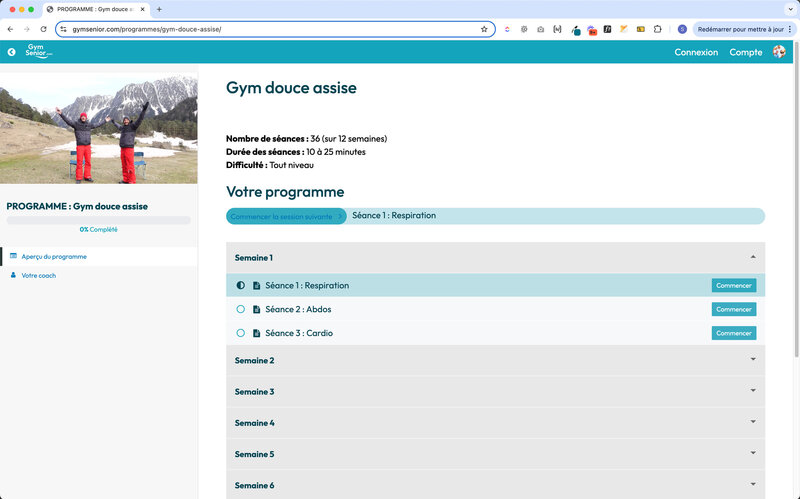Click PROGRAMME : Gym douce assise sidebar title
This screenshot has height=499, width=800.
click(x=77, y=206)
